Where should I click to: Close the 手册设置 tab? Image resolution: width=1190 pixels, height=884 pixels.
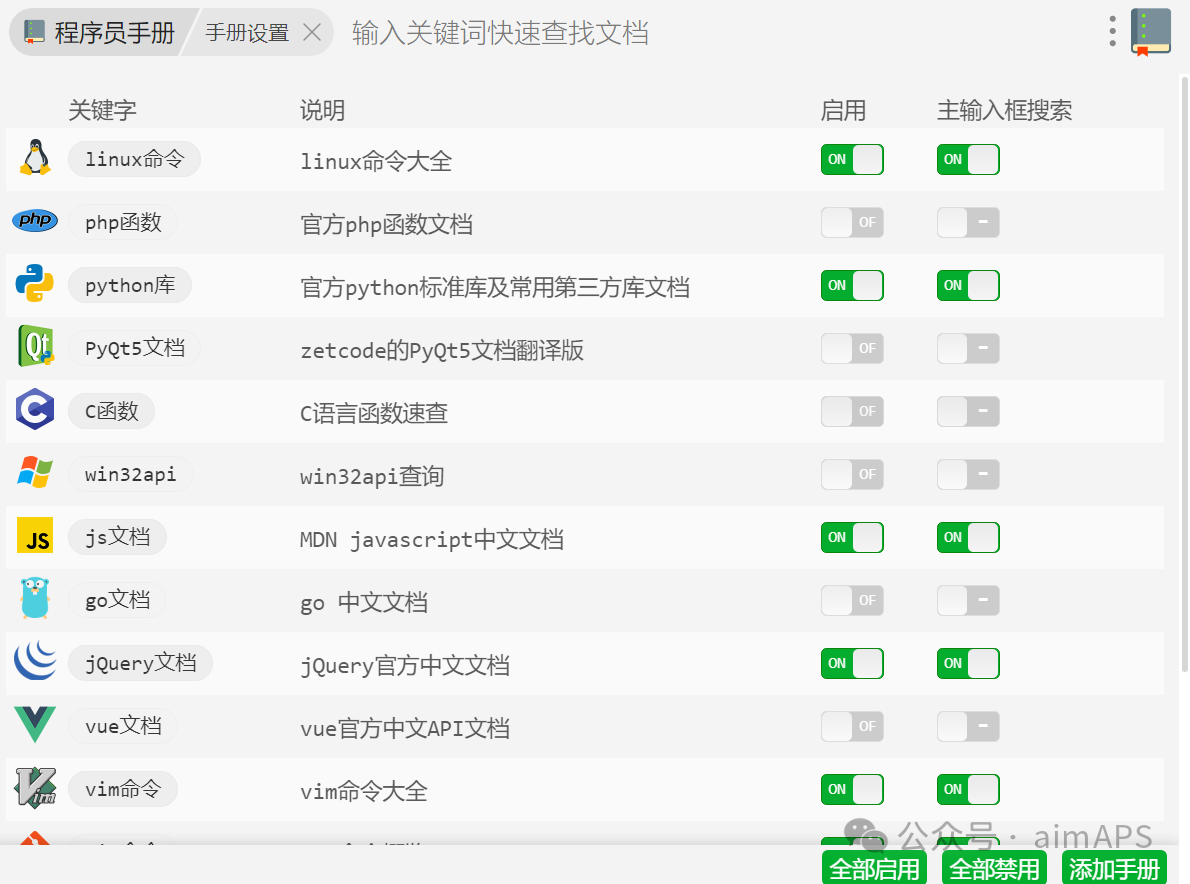pos(312,33)
